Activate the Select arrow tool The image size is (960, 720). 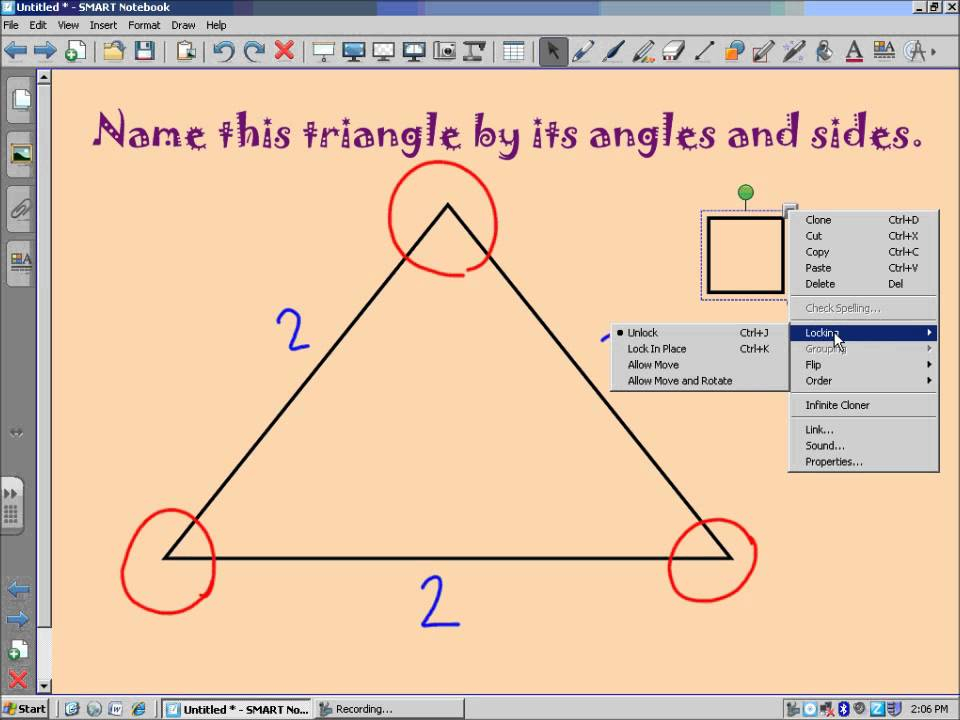pos(553,51)
